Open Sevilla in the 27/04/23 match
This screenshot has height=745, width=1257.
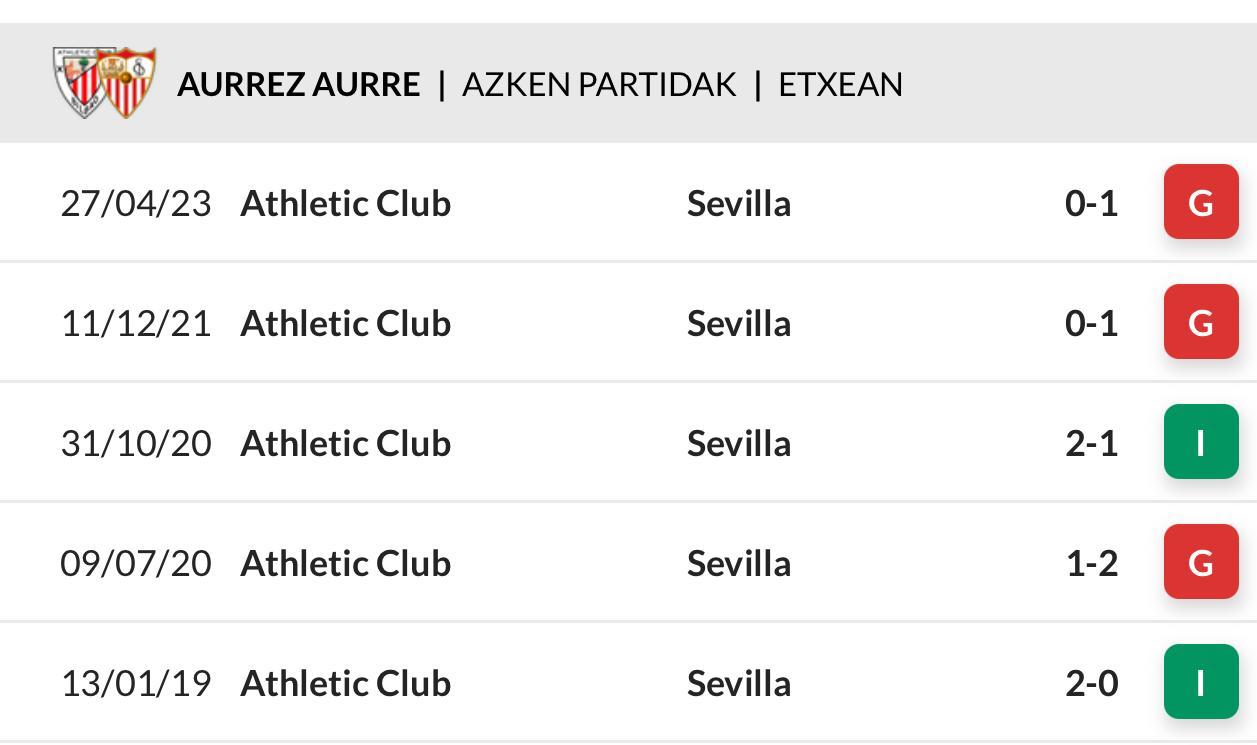point(739,203)
